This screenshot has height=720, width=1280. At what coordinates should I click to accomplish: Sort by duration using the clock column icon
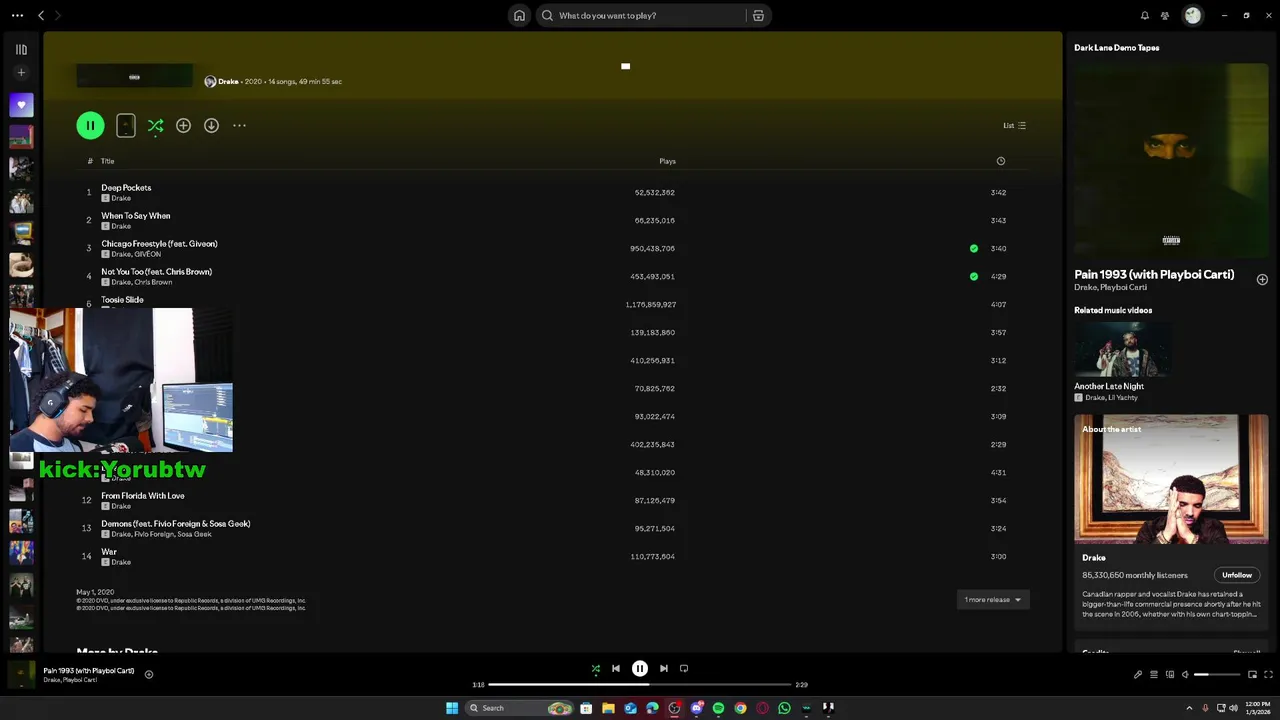click(x=1000, y=161)
